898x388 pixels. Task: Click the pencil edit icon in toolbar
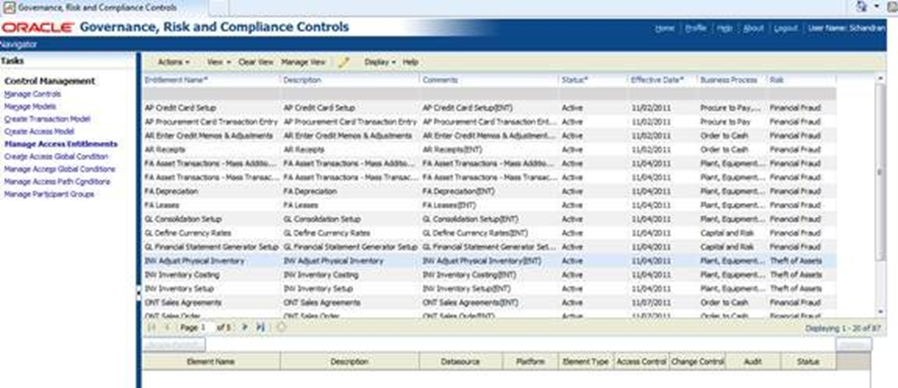344,62
